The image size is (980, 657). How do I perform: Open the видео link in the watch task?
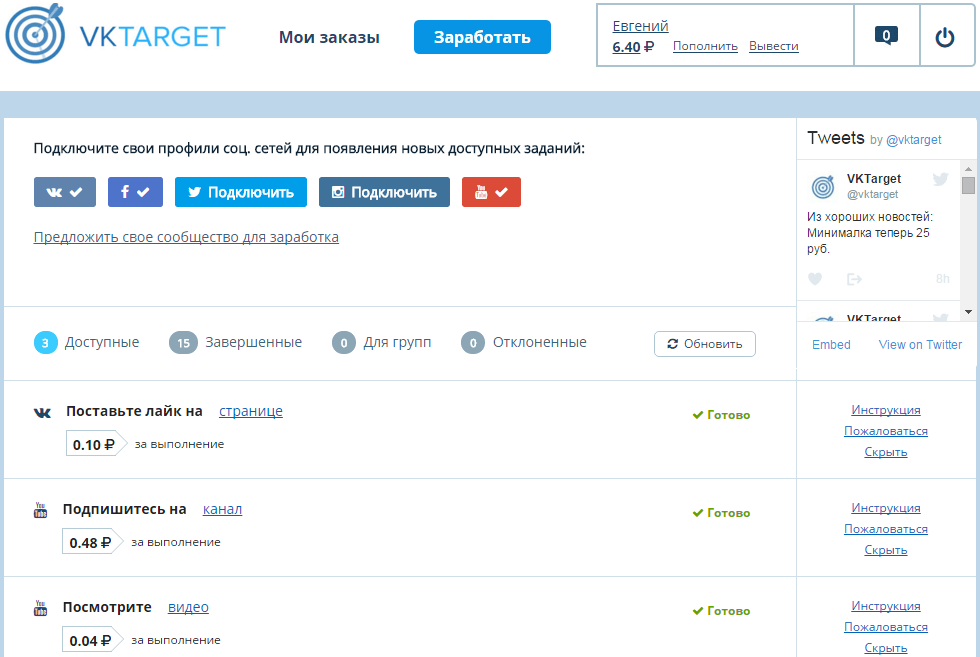(188, 607)
